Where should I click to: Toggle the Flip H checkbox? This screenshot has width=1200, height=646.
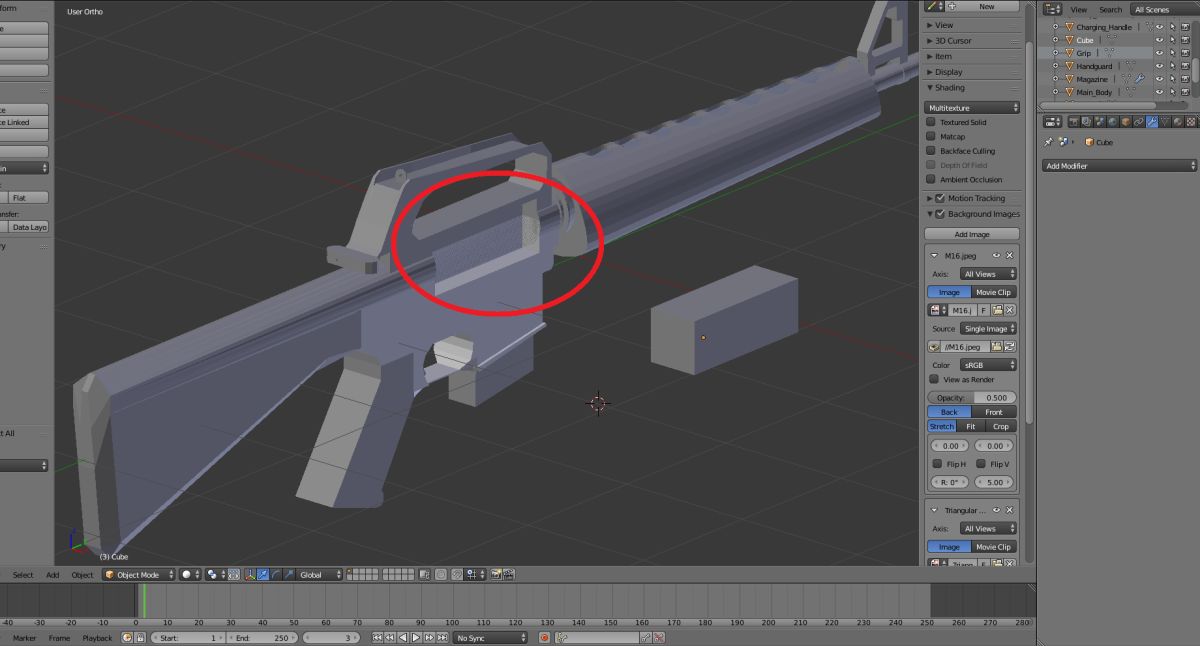click(937, 464)
